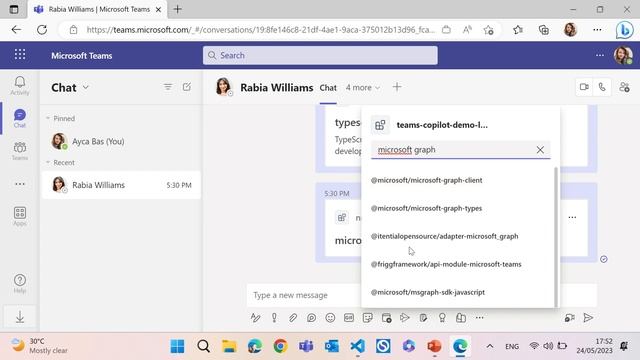Add page to favorites star icon
The width and height of the screenshot is (640, 360).
(x=489, y=30)
